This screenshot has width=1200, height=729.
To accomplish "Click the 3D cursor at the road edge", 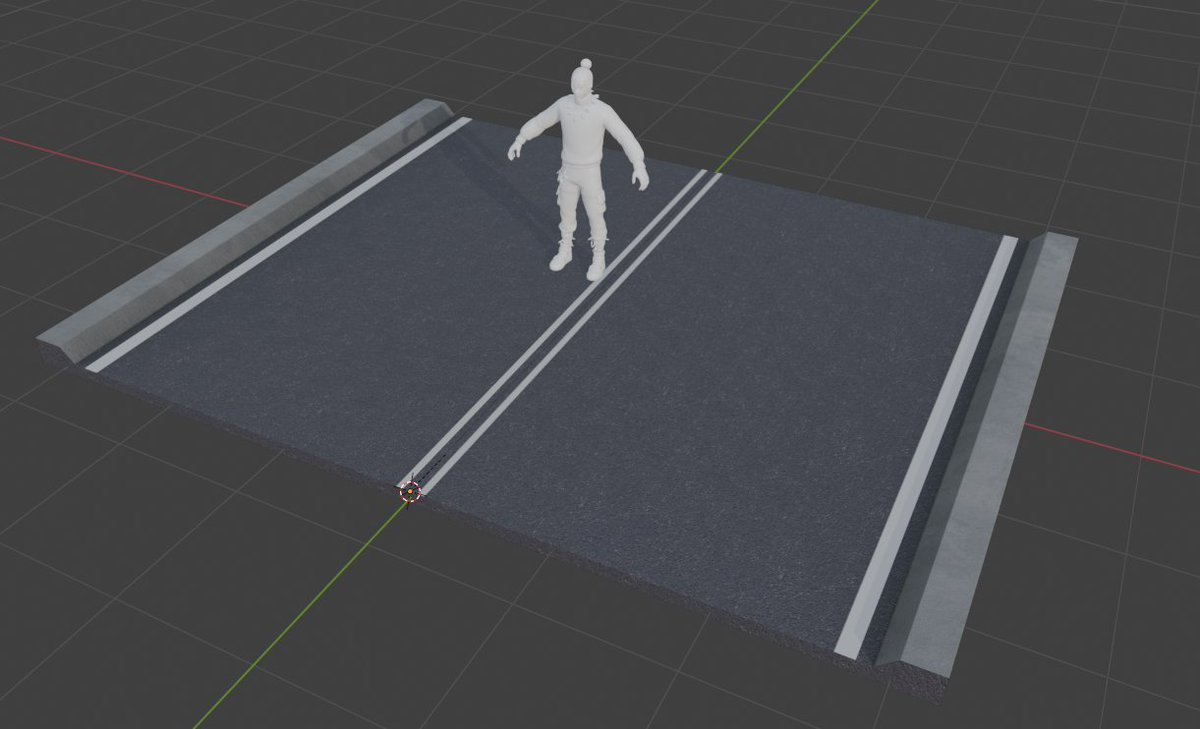I will (410, 491).
